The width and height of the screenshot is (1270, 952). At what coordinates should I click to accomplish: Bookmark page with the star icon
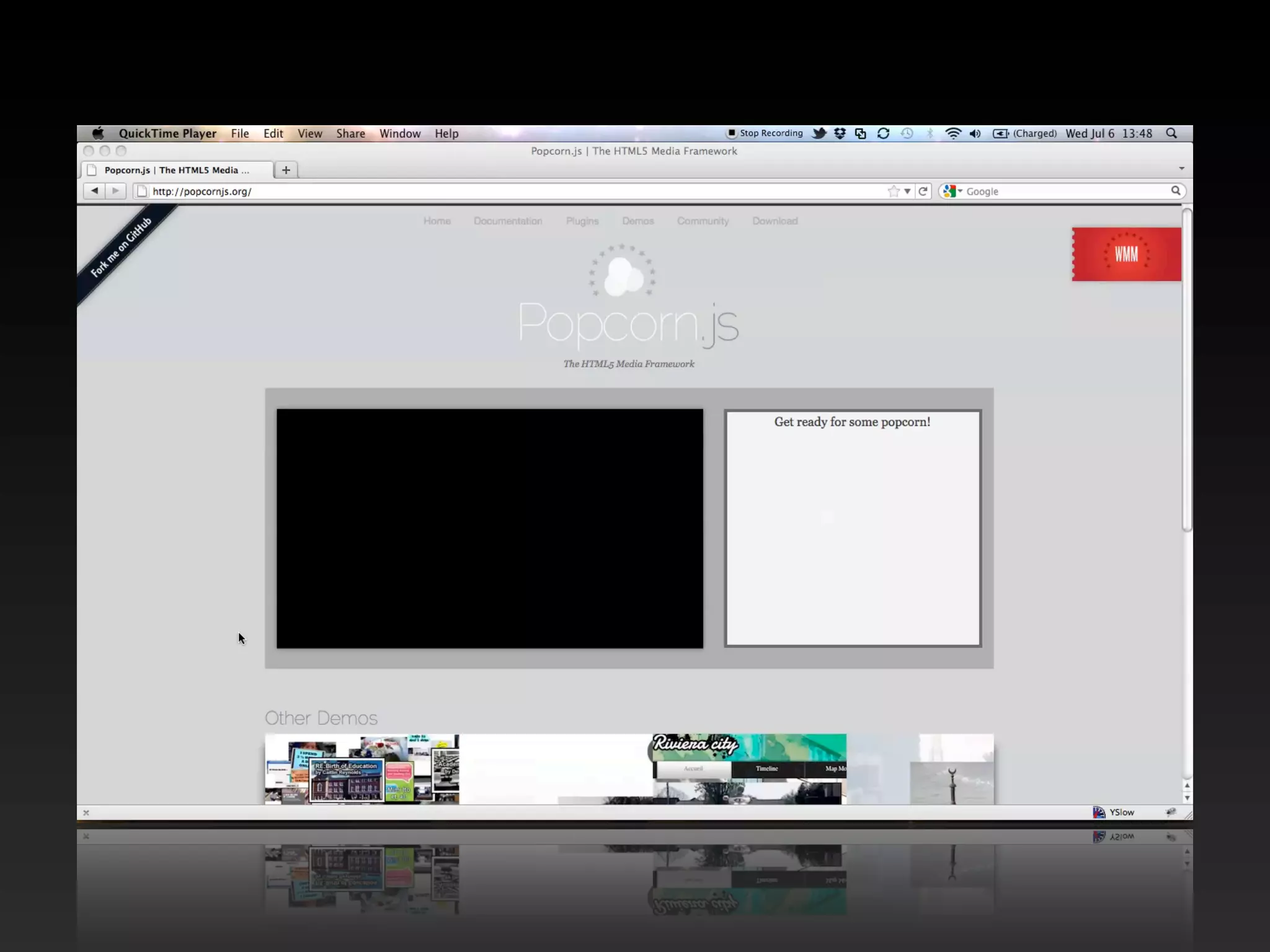[893, 191]
